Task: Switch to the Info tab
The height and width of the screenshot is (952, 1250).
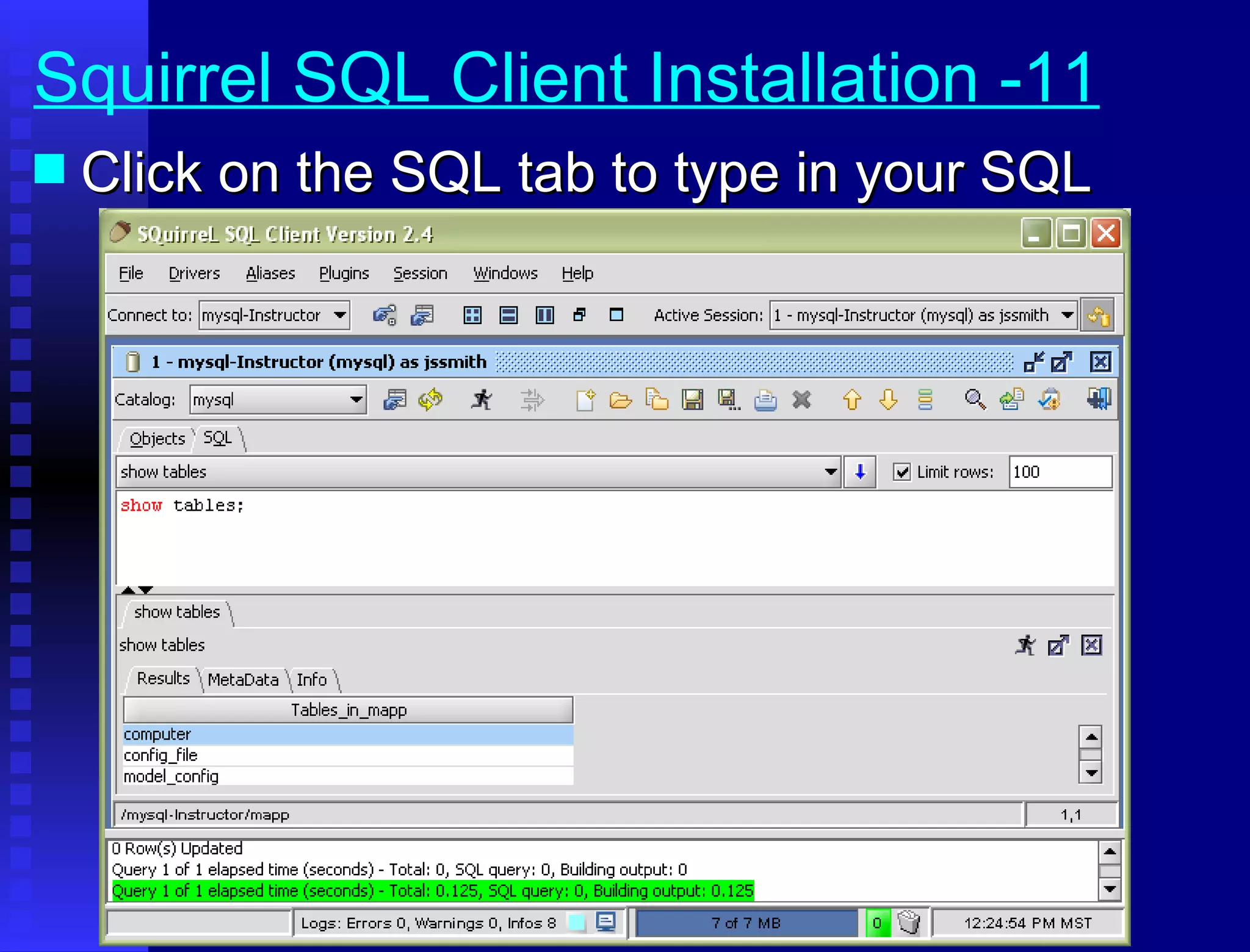Action: (312, 680)
